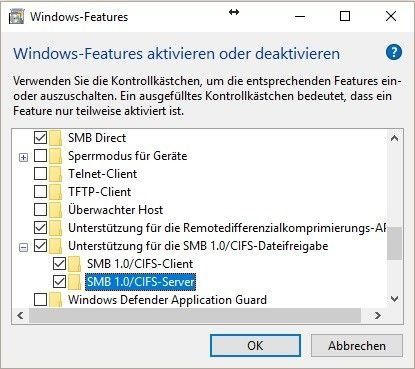Confirm changes with the OK button
This screenshot has height=369, width=415.
click(255, 346)
